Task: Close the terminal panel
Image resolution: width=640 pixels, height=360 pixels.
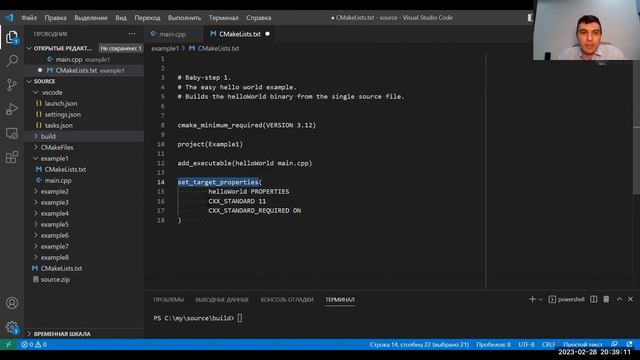Action: pyautogui.click(x=630, y=299)
